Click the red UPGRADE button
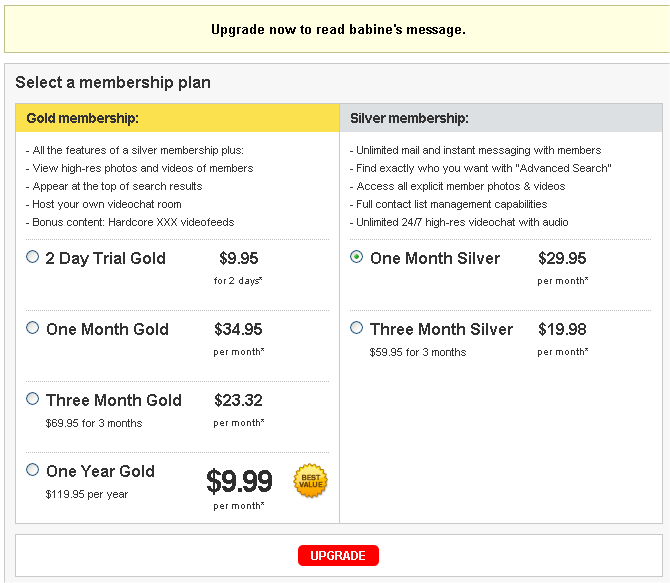Viewport: 670px width, 583px height. pyautogui.click(x=338, y=555)
